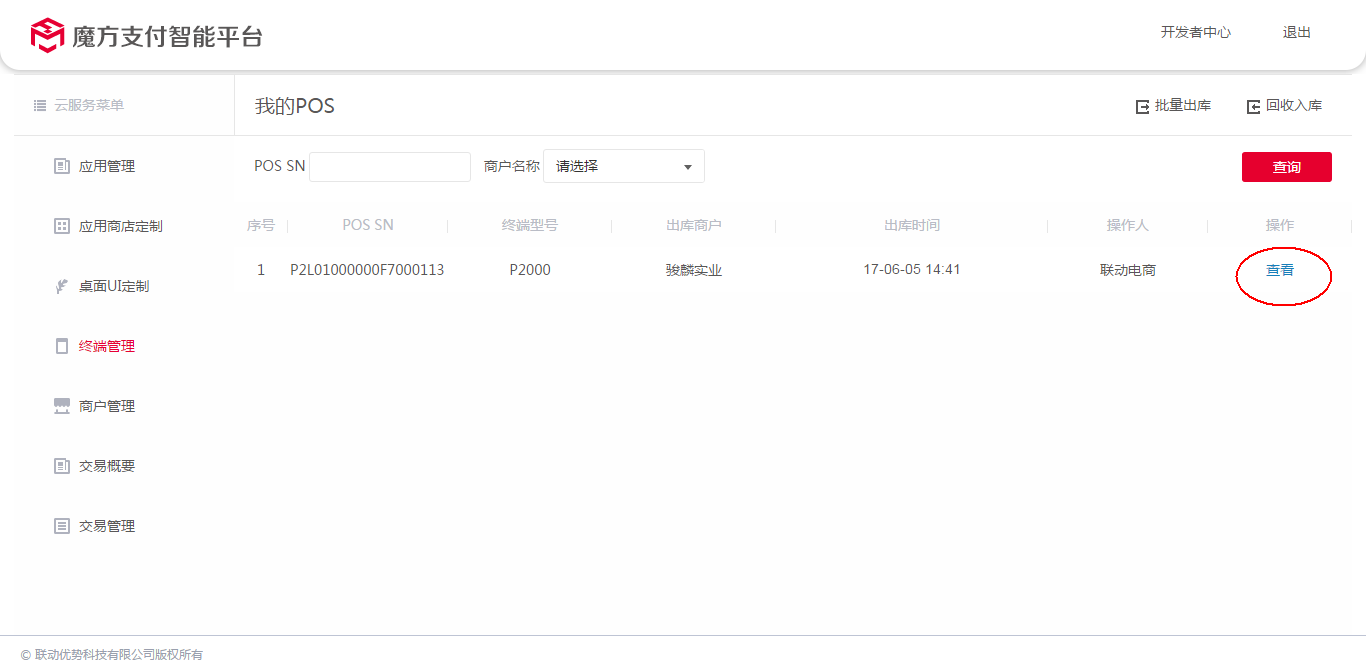Image resolution: width=1366 pixels, height=666 pixels.
Task: Click the 交易管理 list icon
Action: (62, 526)
